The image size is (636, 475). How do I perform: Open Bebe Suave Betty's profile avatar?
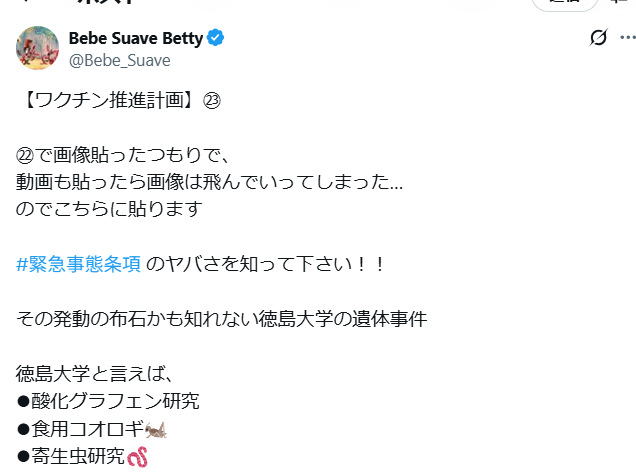tap(38, 48)
